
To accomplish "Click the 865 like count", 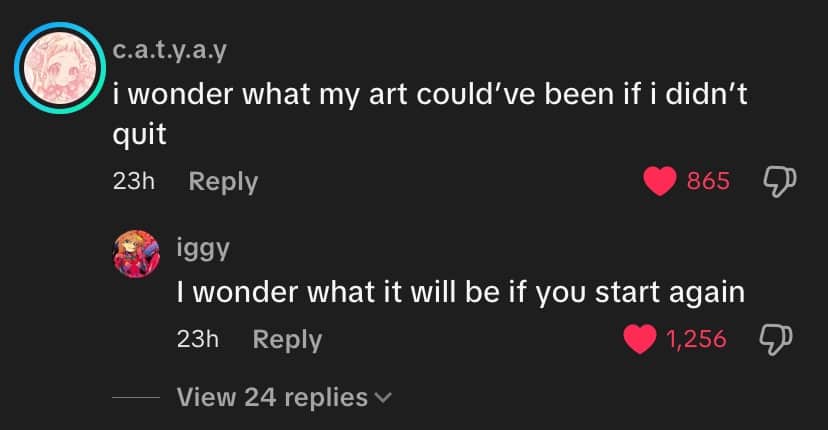I will pos(708,181).
